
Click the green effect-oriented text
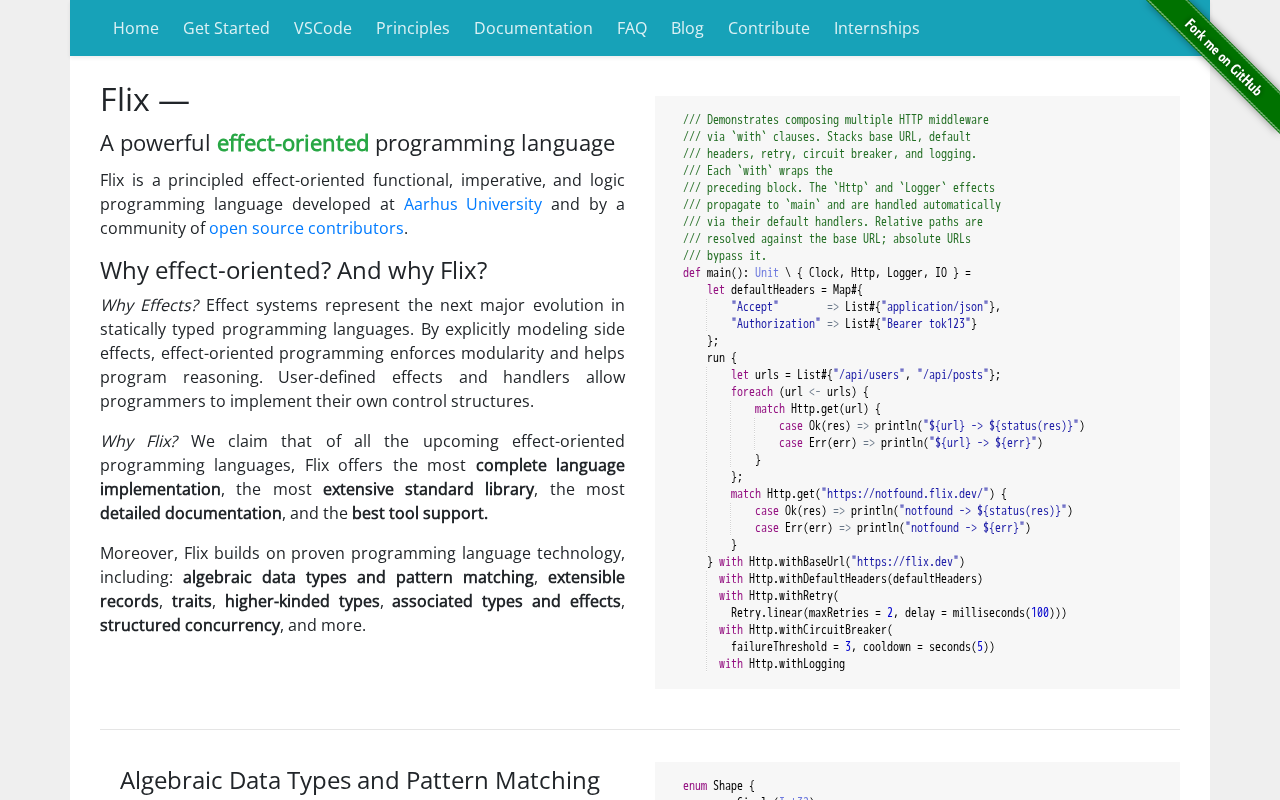coord(293,143)
